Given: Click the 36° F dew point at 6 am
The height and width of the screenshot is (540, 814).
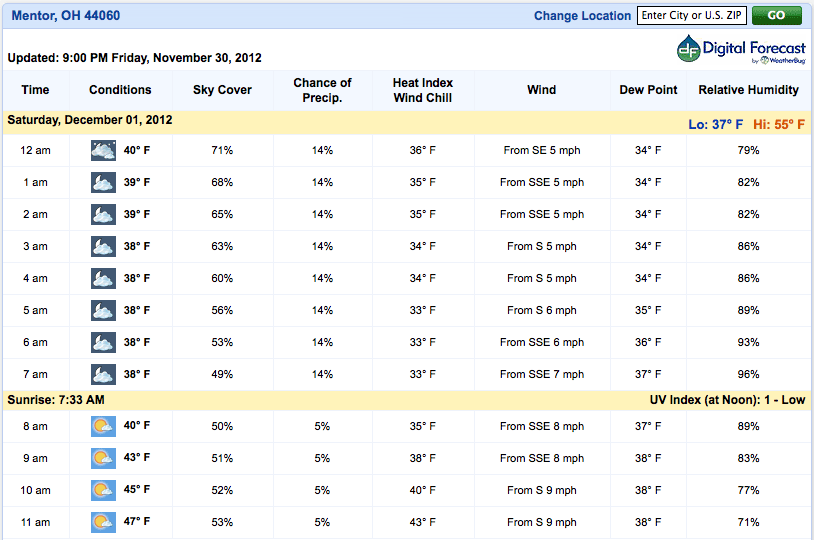Looking at the screenshot, I should pyautogui.click(x=648, y=343).
